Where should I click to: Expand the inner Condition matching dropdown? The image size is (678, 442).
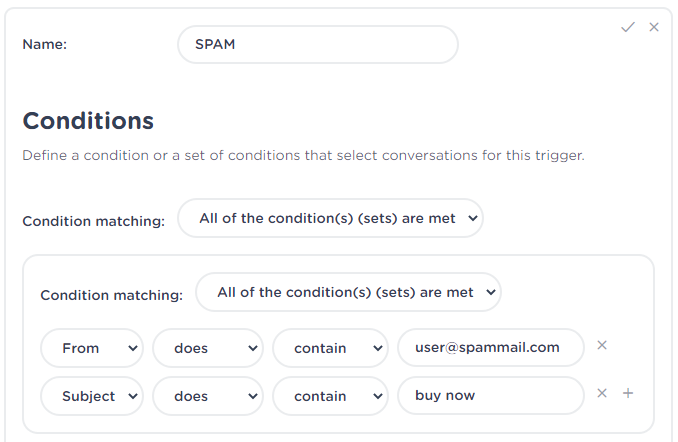(348, 292)
